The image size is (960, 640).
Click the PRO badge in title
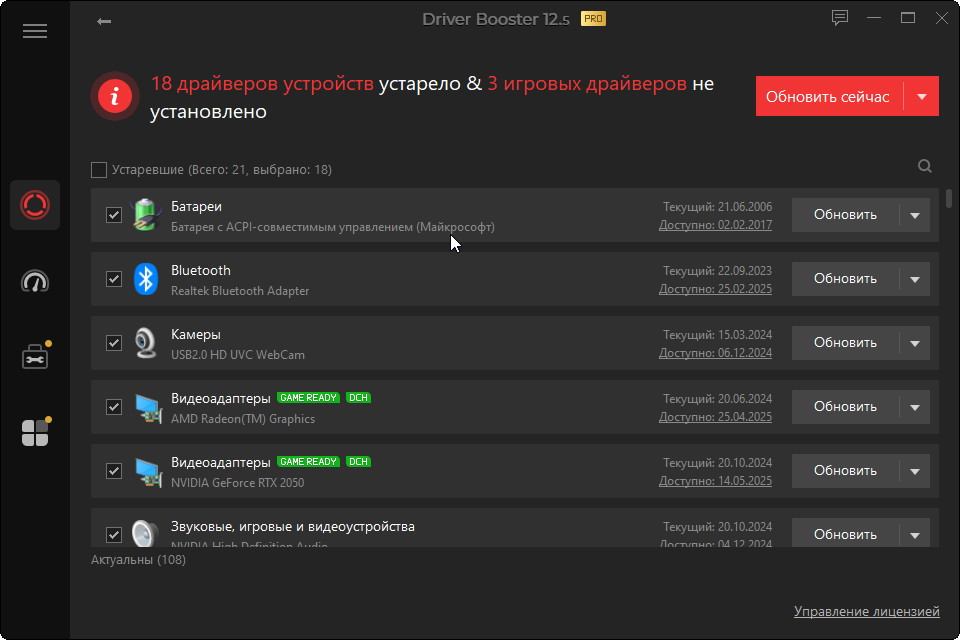(x=593, y=19)
